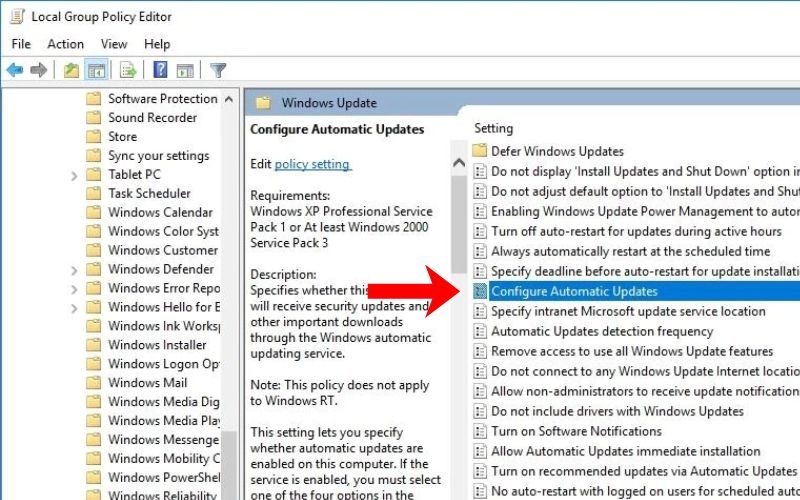Select Windows Ink Workspace tree item

[x=164, y=326]
